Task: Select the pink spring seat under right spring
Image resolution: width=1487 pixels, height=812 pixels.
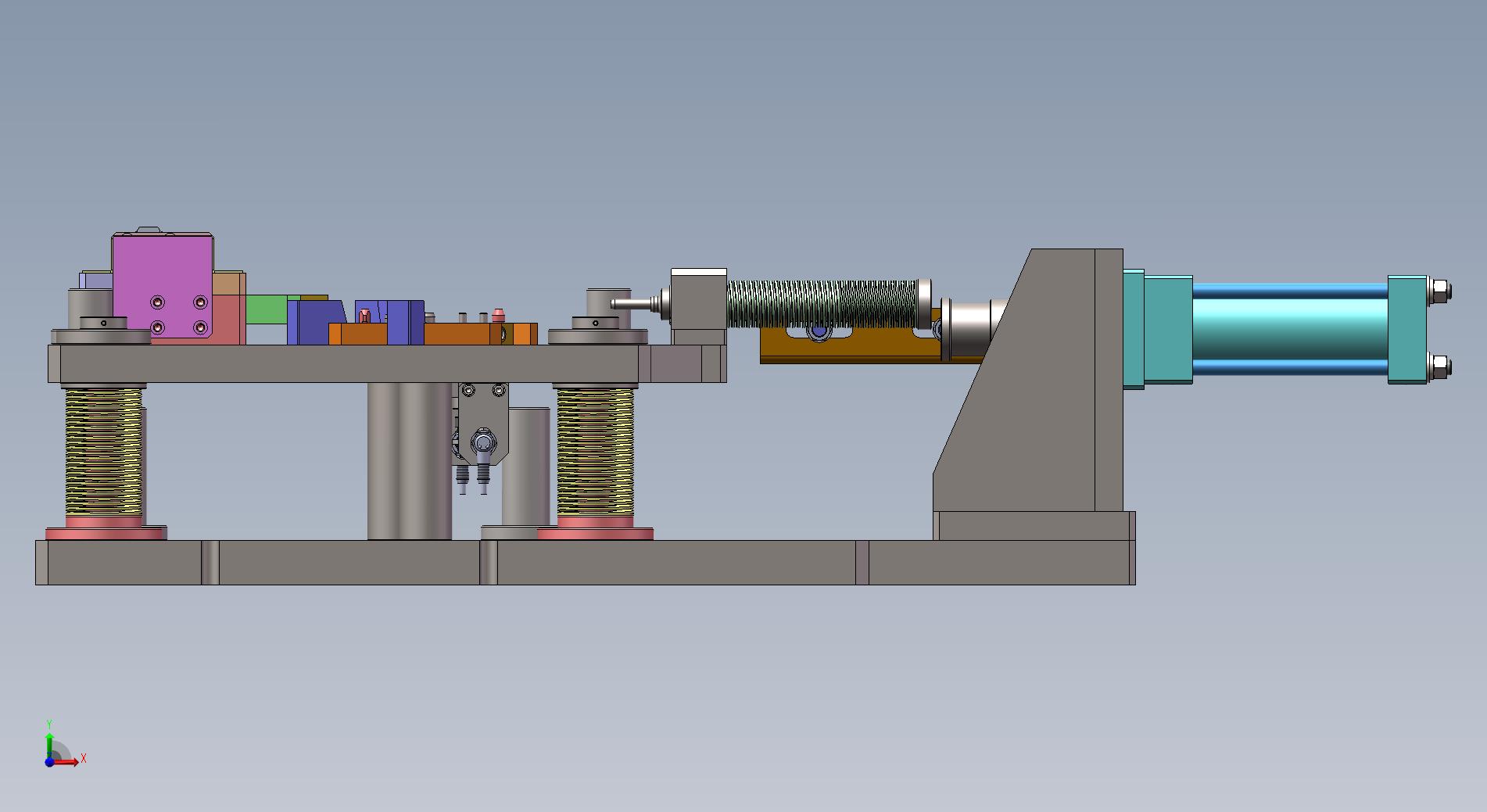Action: click(x=595, y=528)
